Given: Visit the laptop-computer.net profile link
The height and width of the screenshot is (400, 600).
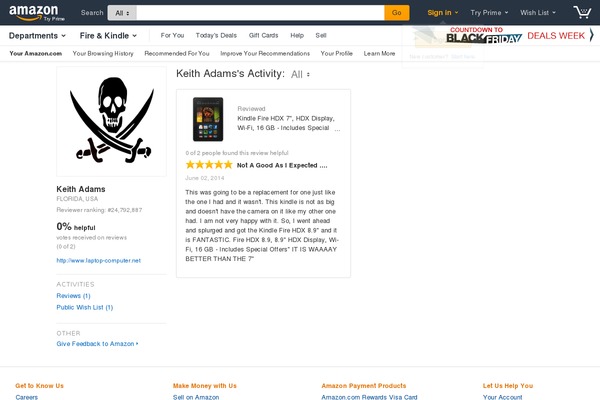Looking at the screenshot, I should [x=99, y=261].
